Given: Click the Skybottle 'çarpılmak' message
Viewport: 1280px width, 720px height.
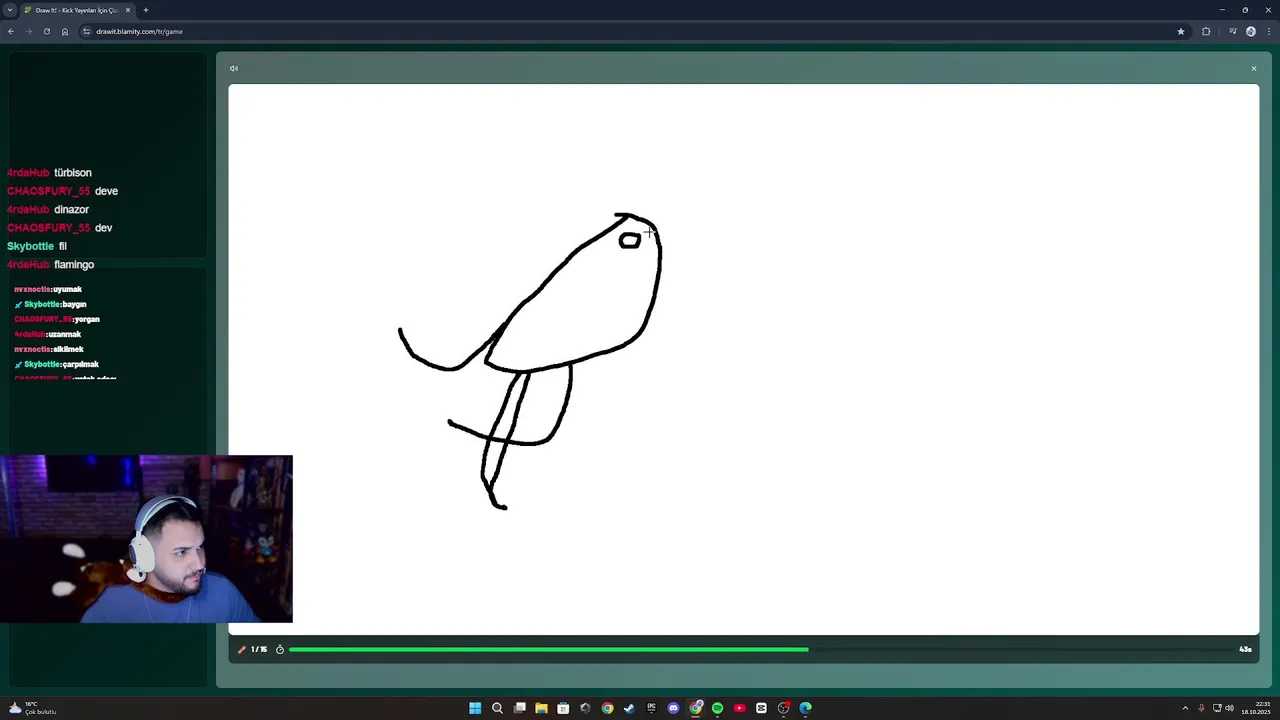Looking at the screenshot, I should coord(56,364).
